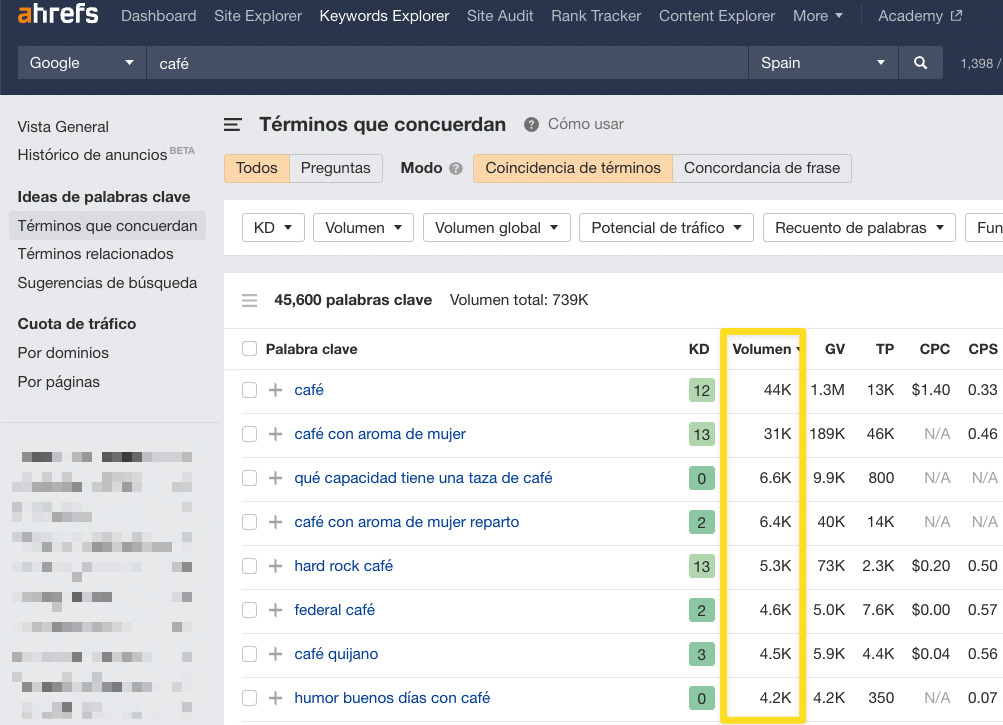Click the Modo help question icon
1003x725 pixels.
(x=456, y=169)
